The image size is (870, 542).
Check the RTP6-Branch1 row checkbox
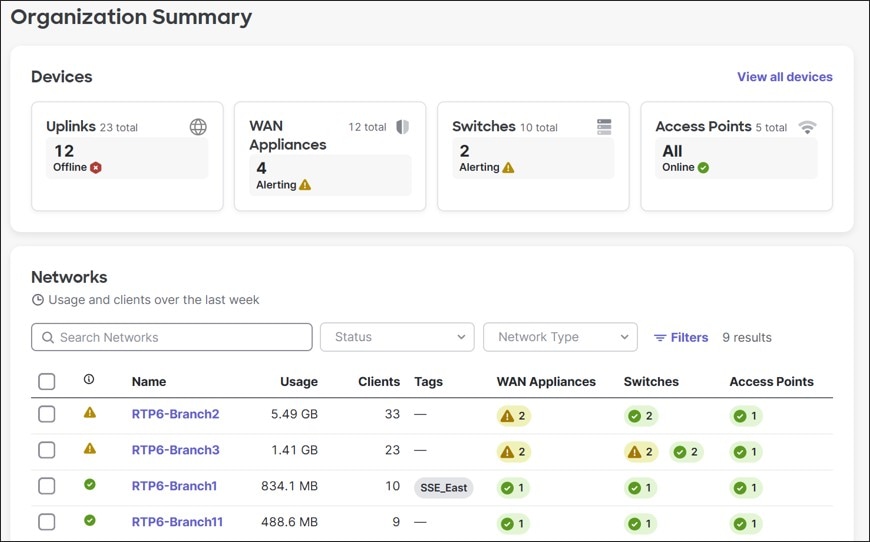click(47, 486)
